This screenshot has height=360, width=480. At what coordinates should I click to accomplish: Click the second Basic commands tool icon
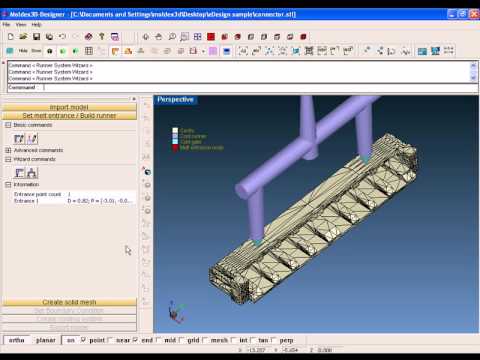32,138
